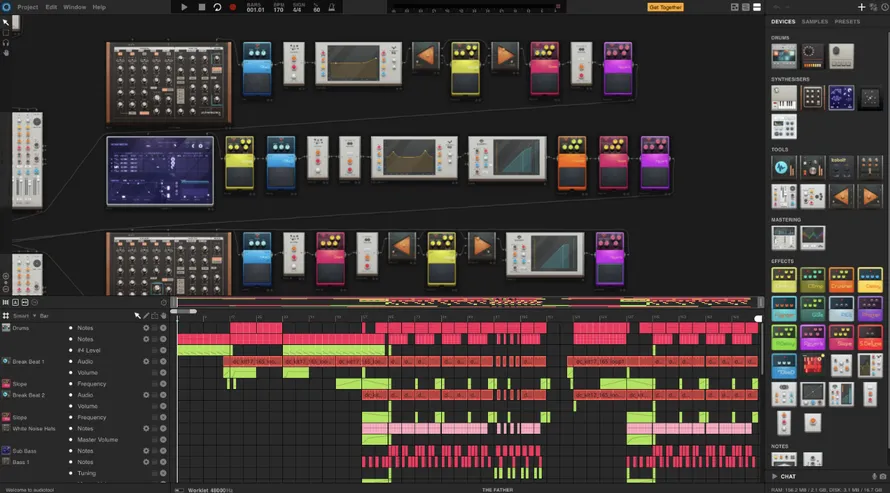890x493 pixels.
Task: Select the Beatbox 8 drum device
Action: point(812,56)
